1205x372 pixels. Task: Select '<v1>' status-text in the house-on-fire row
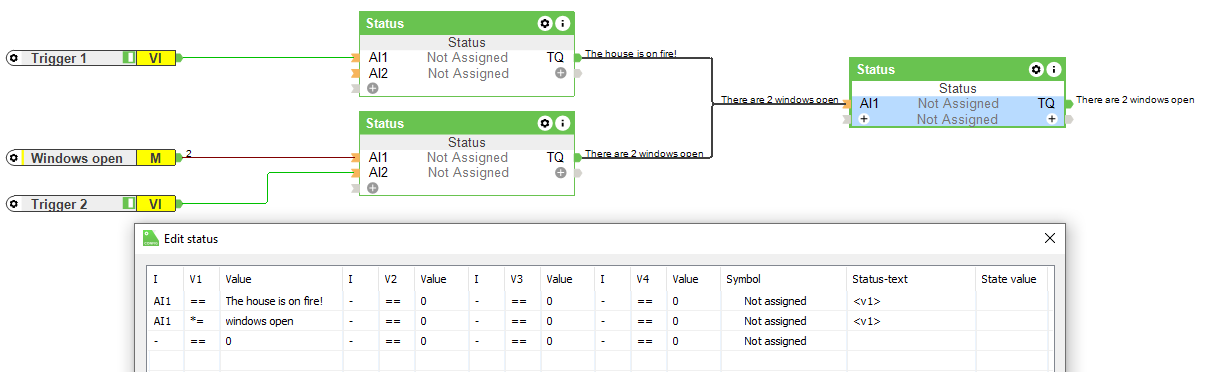[x=866, y=301]
